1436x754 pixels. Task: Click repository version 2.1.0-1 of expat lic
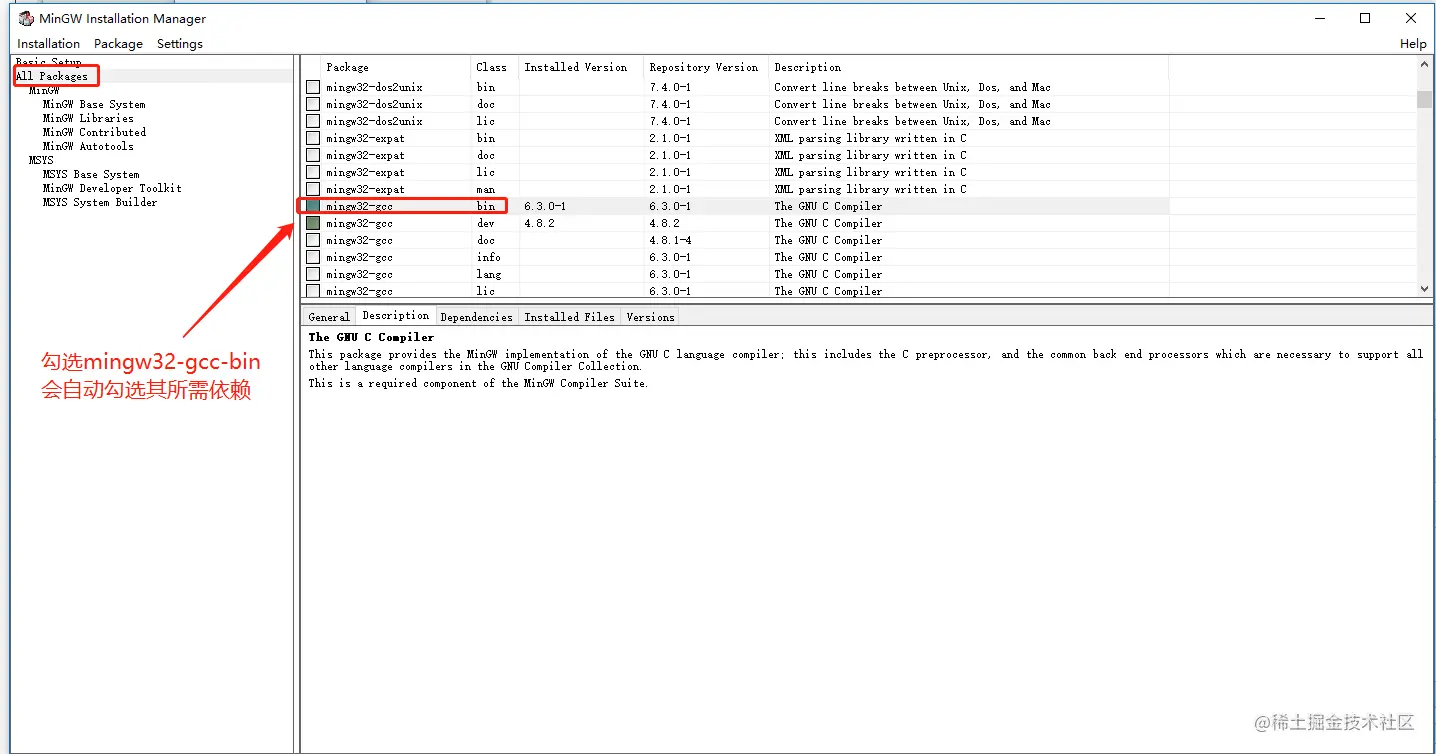pyautogui.click(x=670, y=173)
